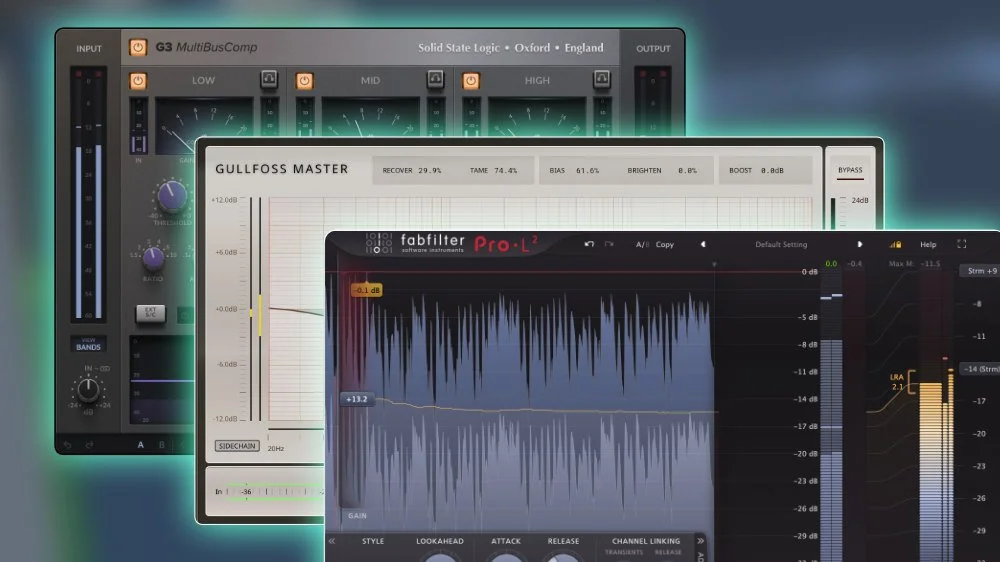The height and width of the screenshot is (562, 1000).
Task: Click the MultiBusComp undo arrow
Action: [x=68, y=445]
